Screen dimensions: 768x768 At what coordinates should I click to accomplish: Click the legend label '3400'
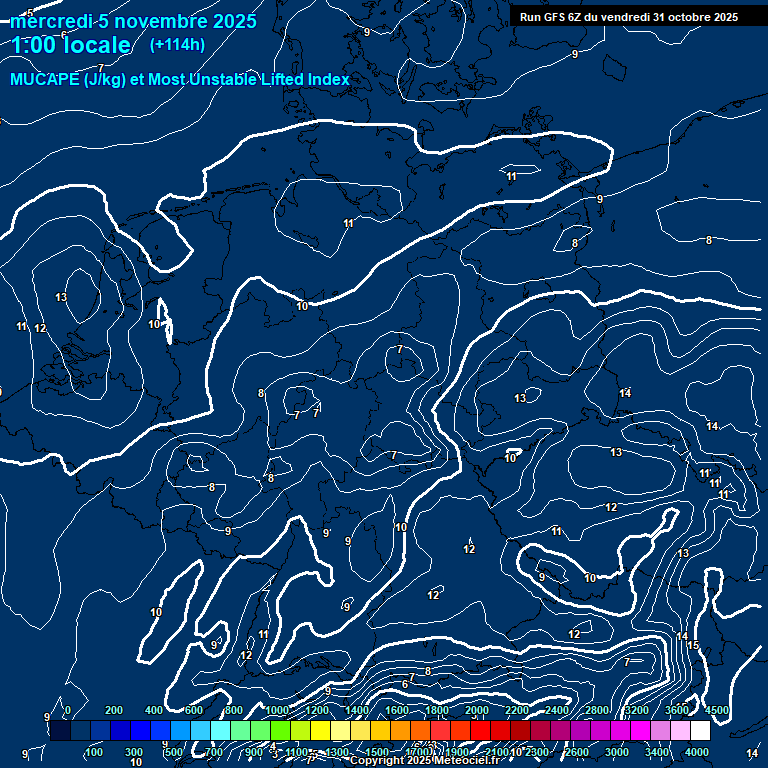[657, 752]
